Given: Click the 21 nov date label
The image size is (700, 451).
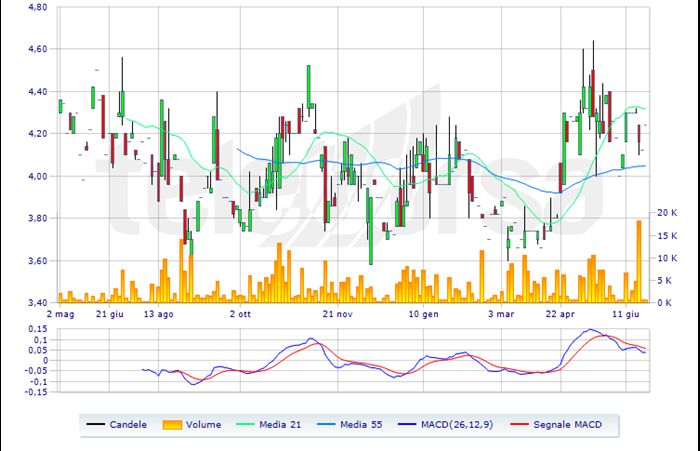Looking at the screenshot, I should click(x=338, y=314).
